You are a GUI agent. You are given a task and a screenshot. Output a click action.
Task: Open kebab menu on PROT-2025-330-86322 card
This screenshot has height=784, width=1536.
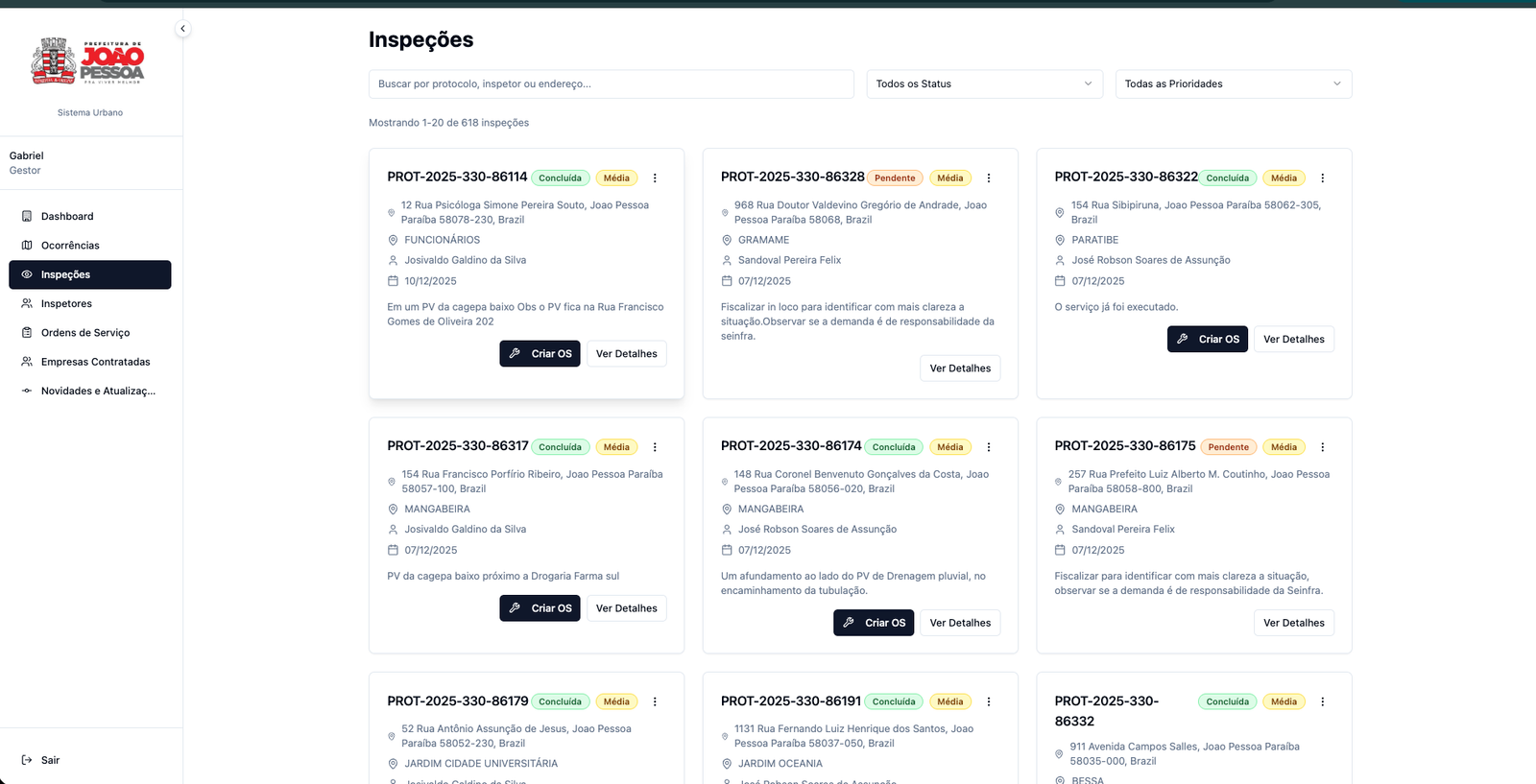tap(1322, 178)
